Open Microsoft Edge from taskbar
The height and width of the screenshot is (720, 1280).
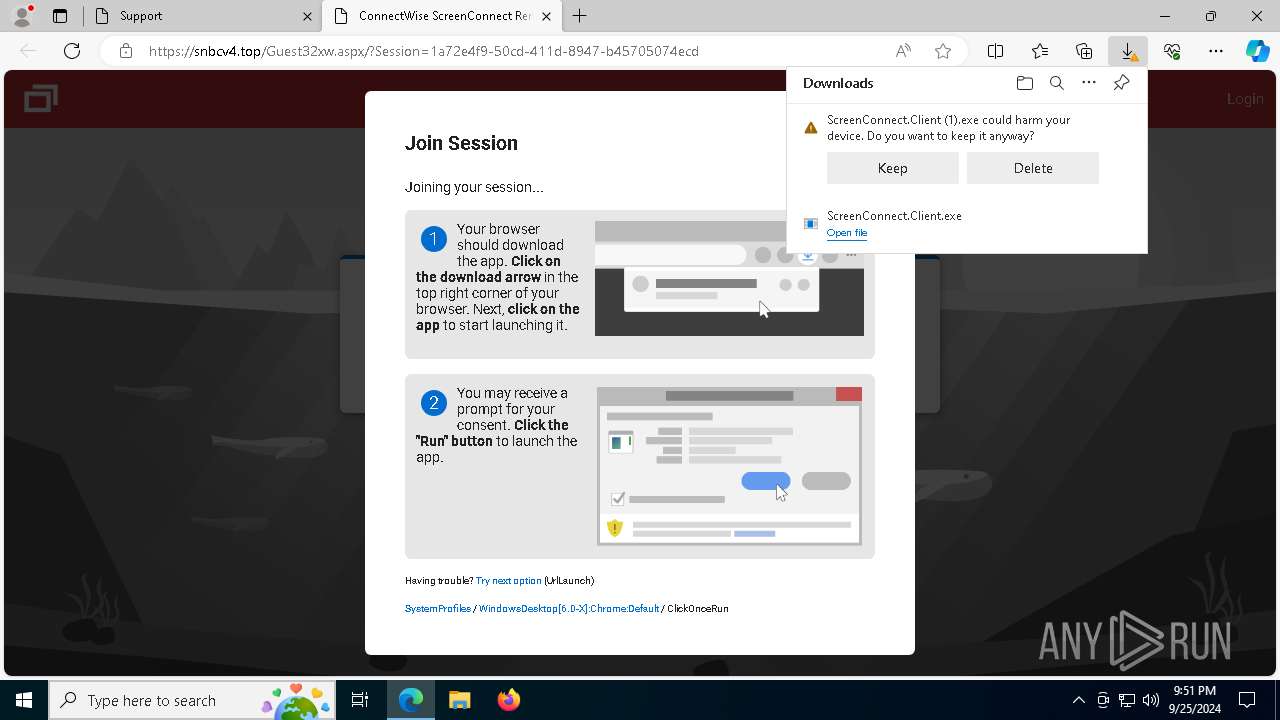coord(411,700)
